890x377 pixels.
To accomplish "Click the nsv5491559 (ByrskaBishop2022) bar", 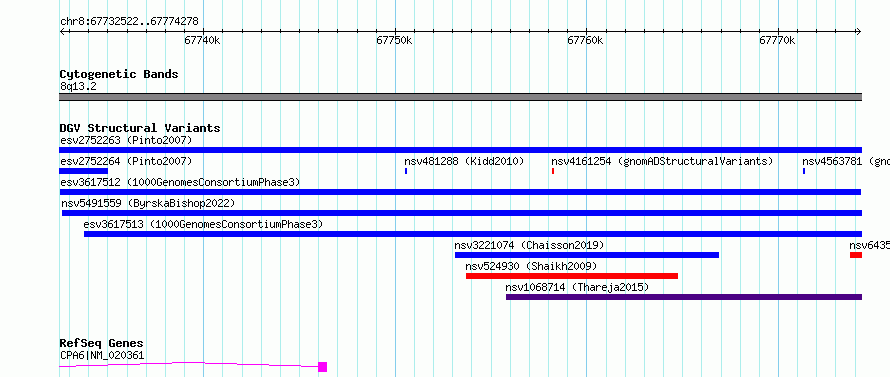I will click(x=461, y=213).
